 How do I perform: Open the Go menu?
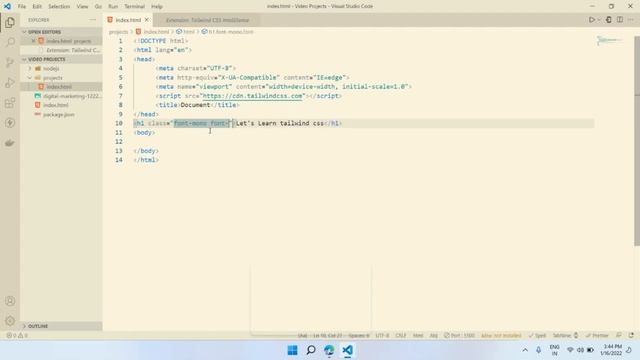point(98,6)
